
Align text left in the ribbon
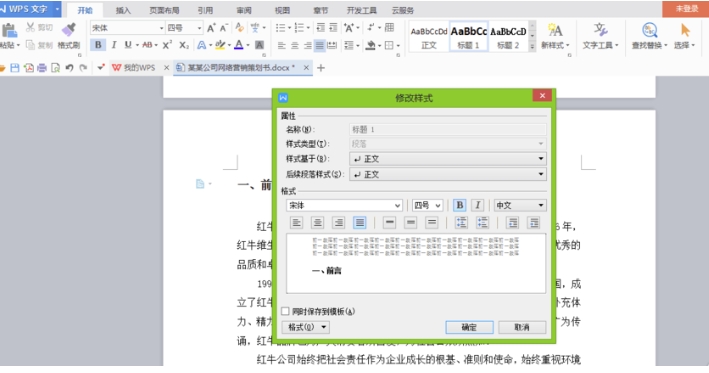click(282, 45)
